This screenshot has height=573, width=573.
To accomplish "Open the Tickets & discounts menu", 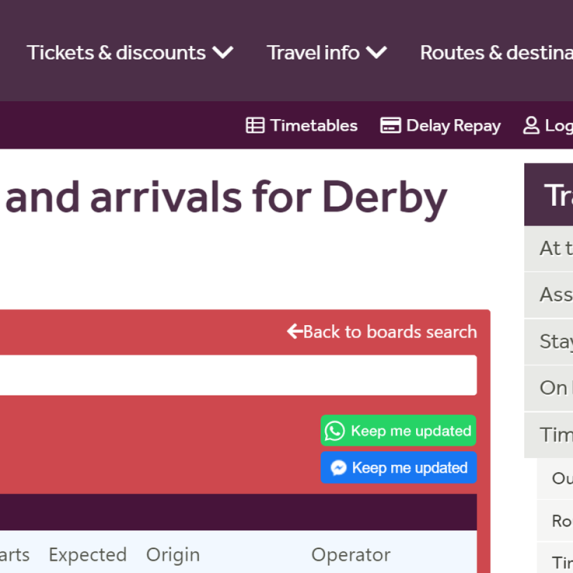I will pyautogui.click(x=130, y=53).
